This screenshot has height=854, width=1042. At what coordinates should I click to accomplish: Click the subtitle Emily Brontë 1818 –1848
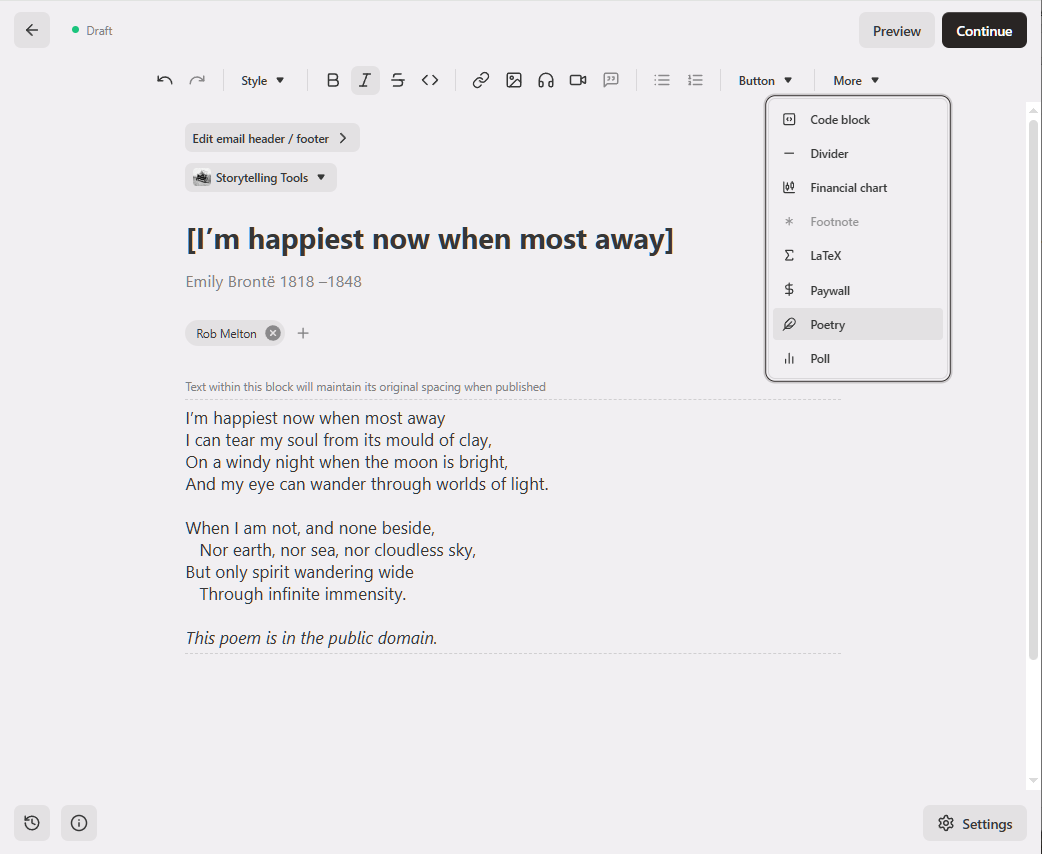(x=273, y=281)
